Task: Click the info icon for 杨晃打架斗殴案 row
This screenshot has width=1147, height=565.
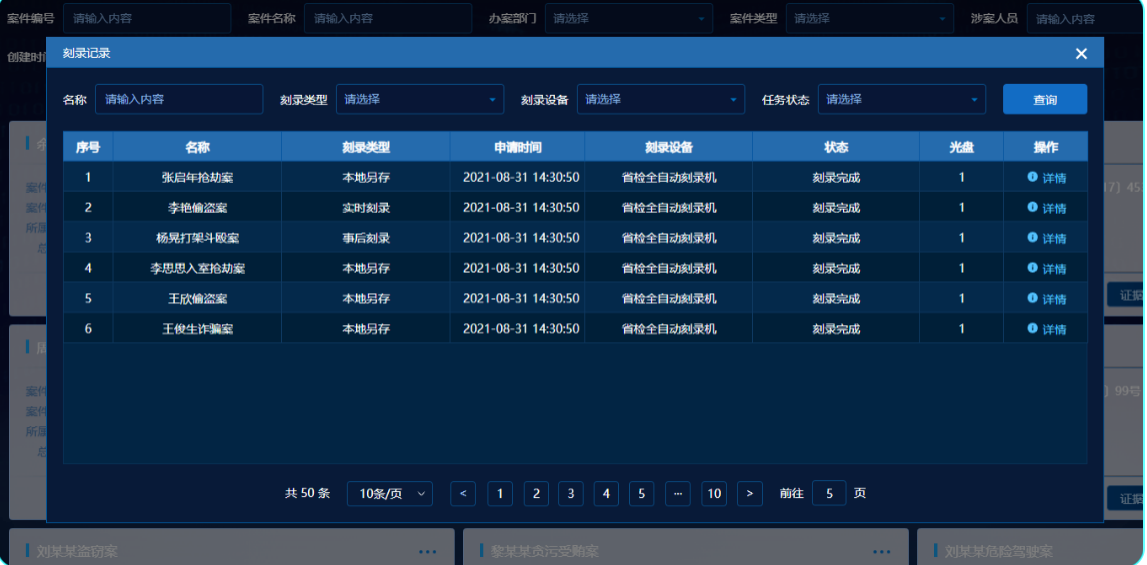Action: click(1032, 238)
